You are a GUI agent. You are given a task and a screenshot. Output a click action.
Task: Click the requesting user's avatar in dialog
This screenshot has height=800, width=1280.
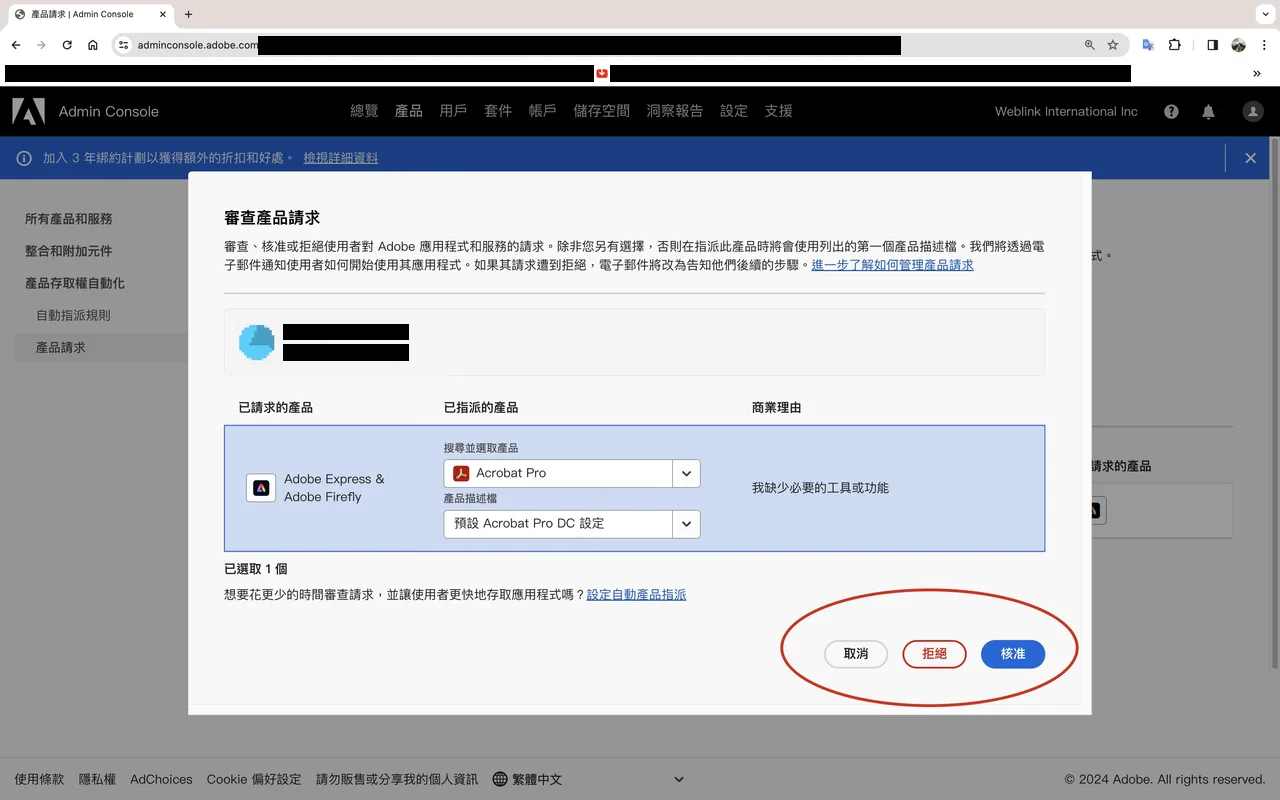(x=257, y=342)
